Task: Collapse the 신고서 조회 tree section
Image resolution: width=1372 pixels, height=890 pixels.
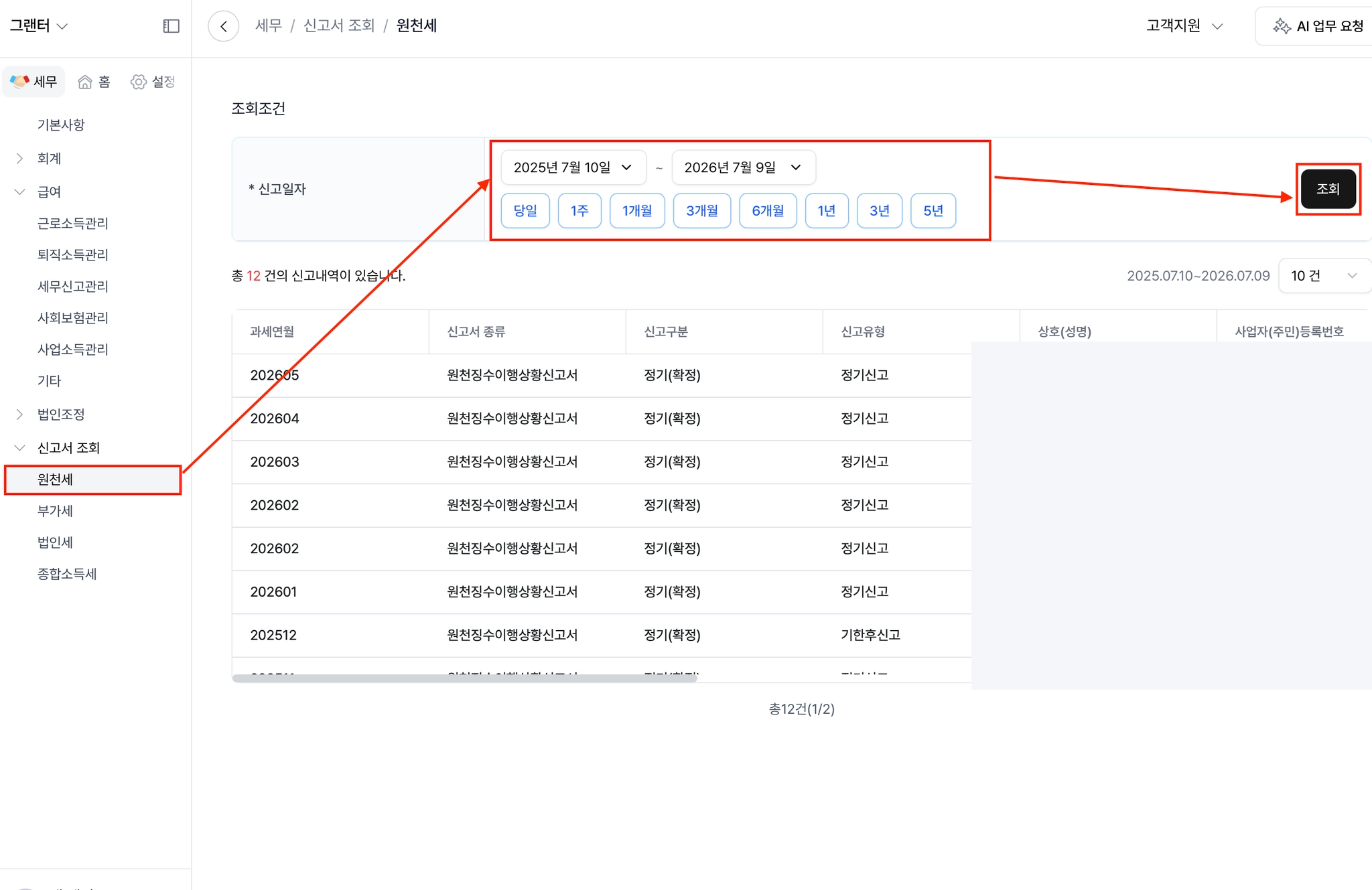Action: tap(19, 447)
